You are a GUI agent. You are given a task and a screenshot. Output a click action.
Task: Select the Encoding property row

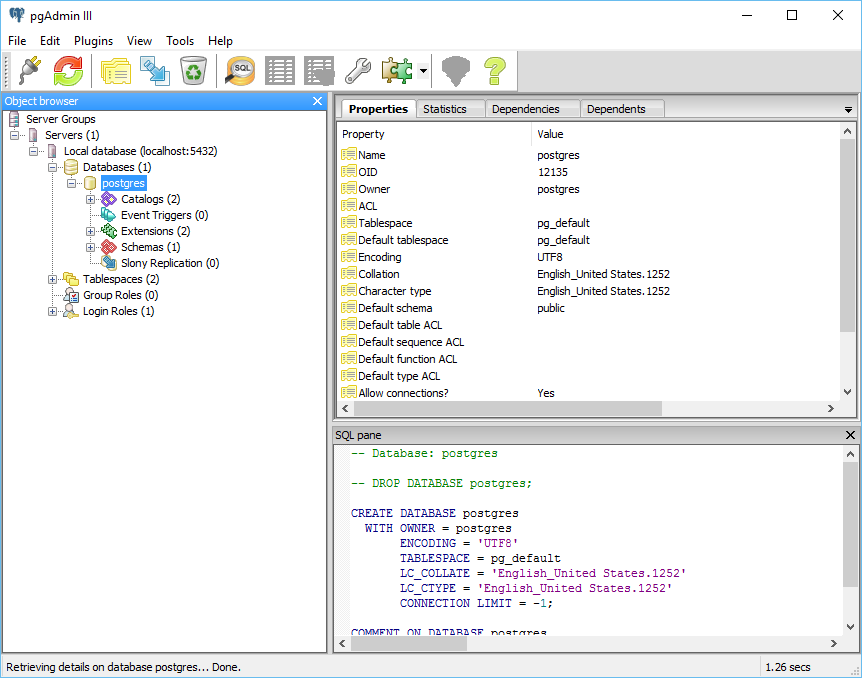coord(588,257)
